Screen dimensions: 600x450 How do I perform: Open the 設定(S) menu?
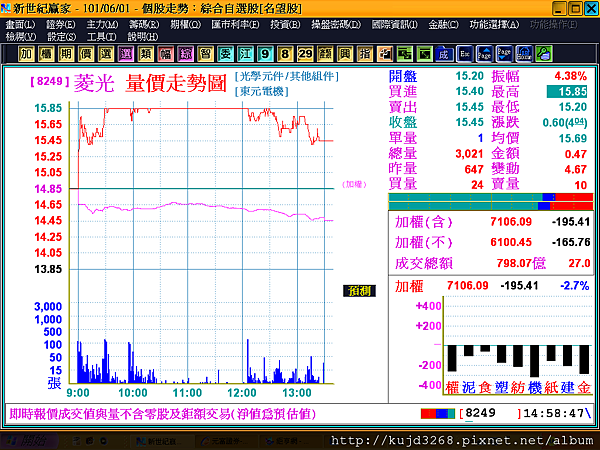click(62, 37)
